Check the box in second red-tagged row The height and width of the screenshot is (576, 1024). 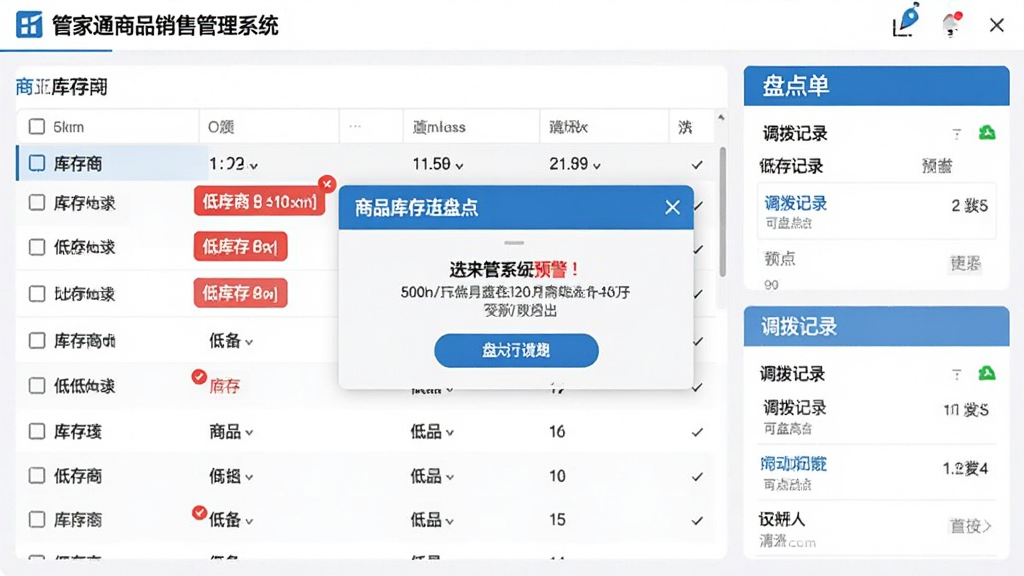point(37,247)
